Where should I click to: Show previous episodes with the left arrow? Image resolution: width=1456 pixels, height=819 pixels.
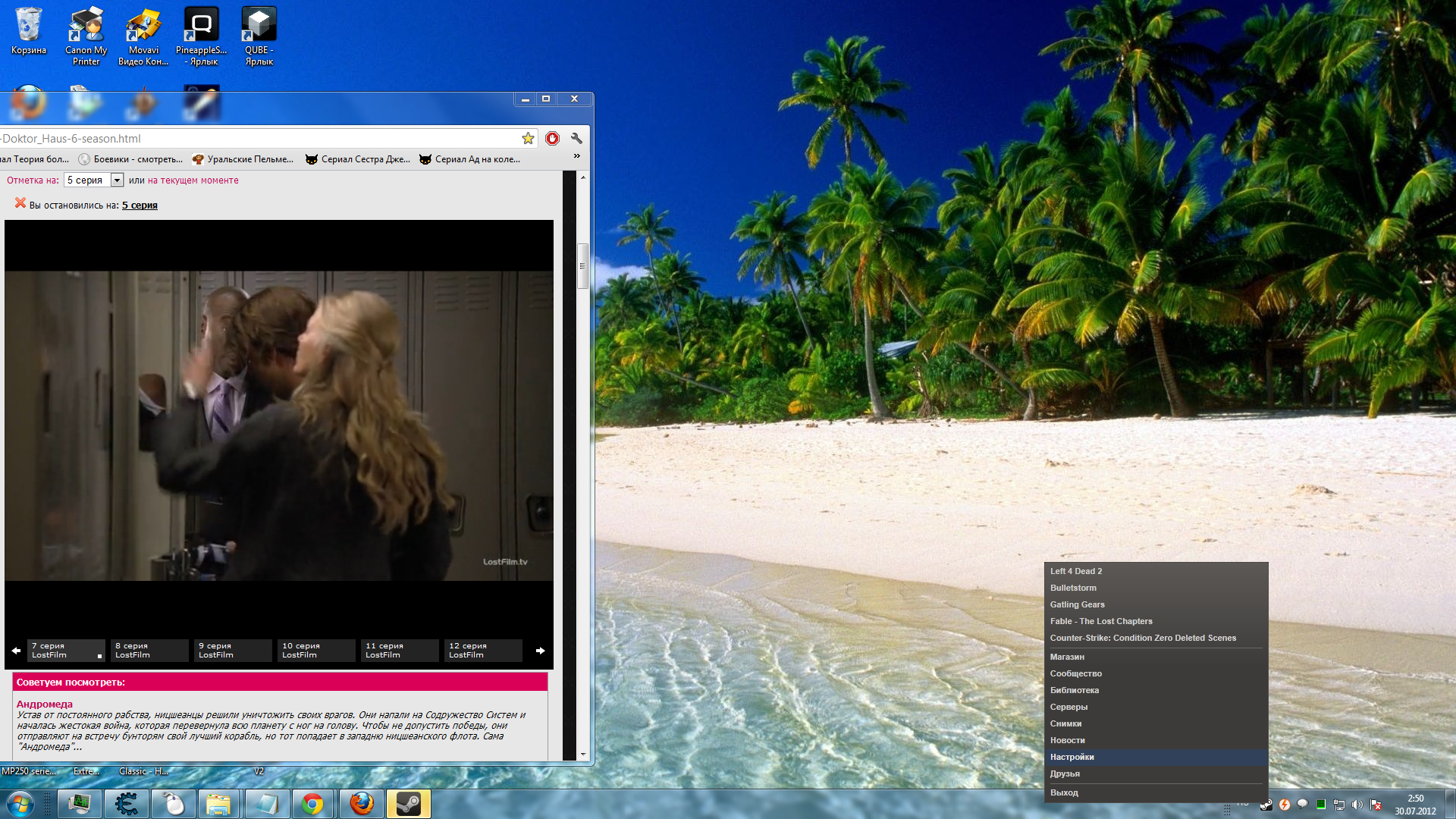tap(16, 651)
